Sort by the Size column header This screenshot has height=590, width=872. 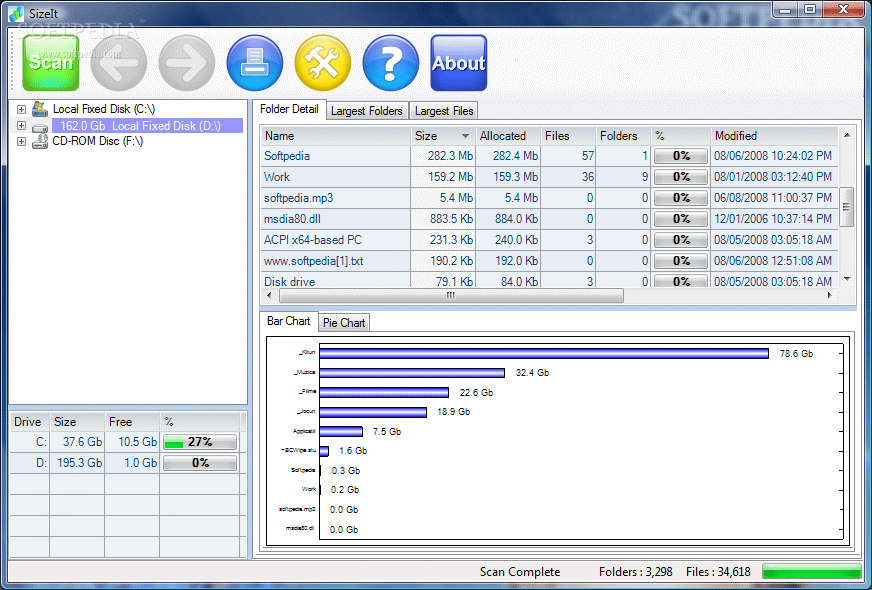pyautogui.click(x=443, y=136)
